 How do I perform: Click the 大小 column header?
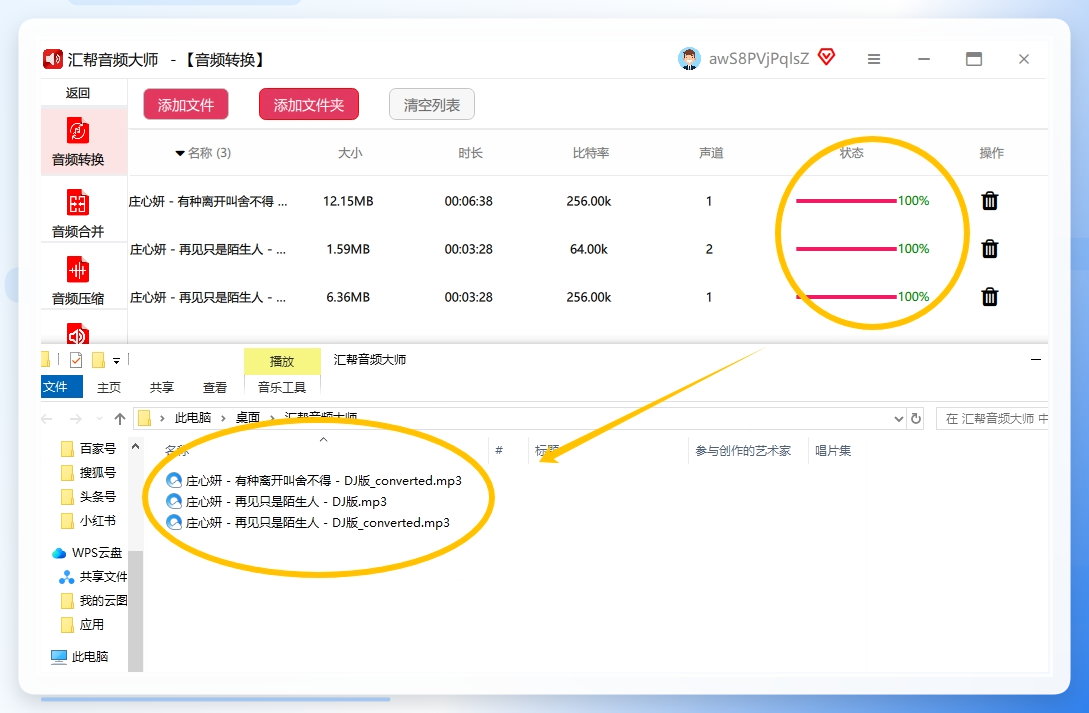350,153
